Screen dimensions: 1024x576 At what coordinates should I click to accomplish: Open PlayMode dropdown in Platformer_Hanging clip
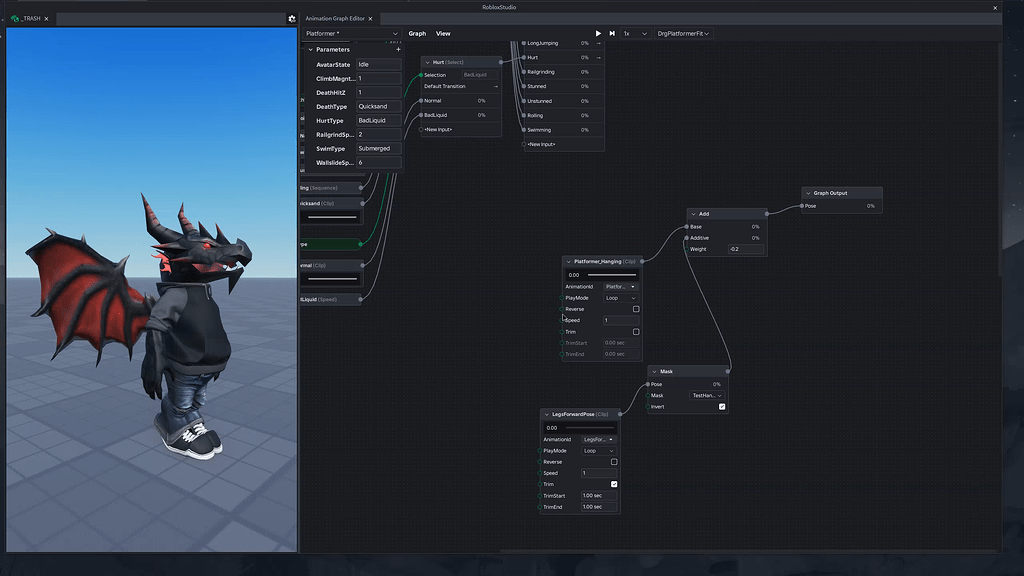(x=620, y=298)
